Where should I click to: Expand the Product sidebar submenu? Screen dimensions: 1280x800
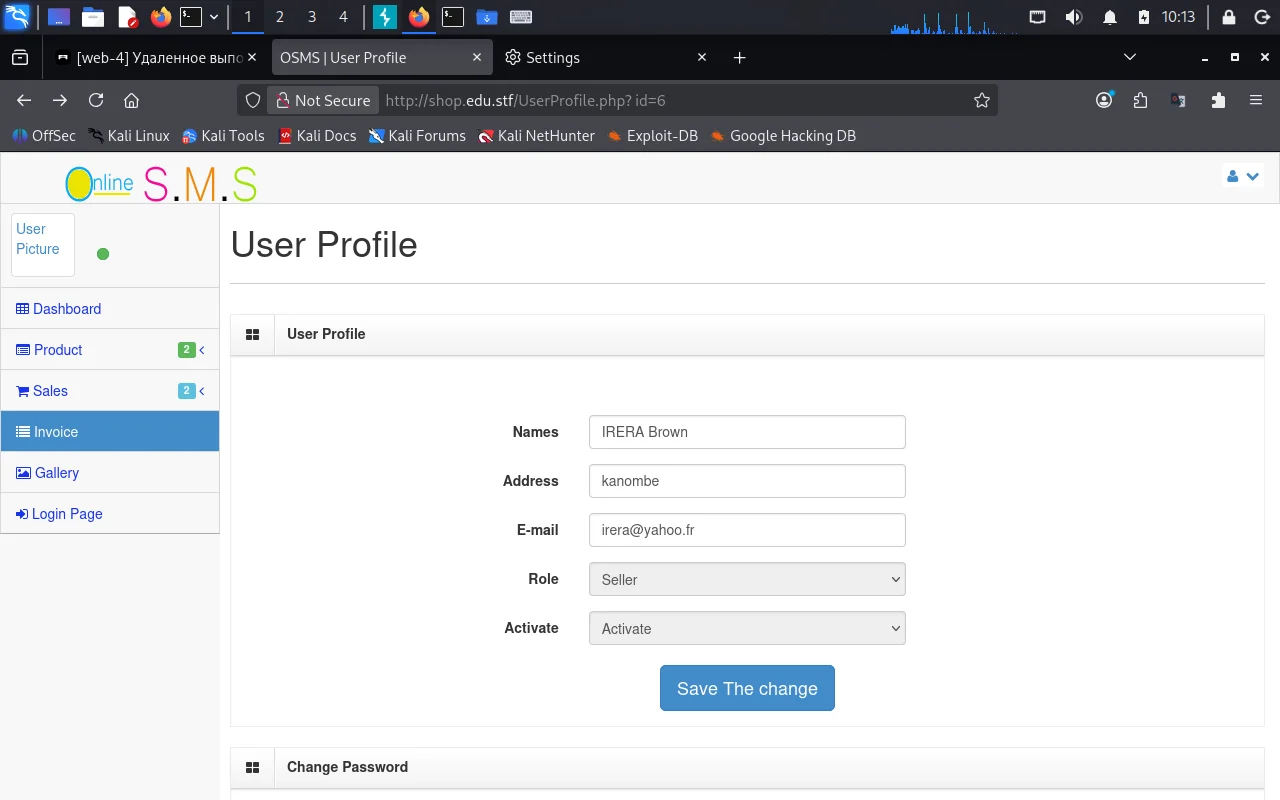110,350
